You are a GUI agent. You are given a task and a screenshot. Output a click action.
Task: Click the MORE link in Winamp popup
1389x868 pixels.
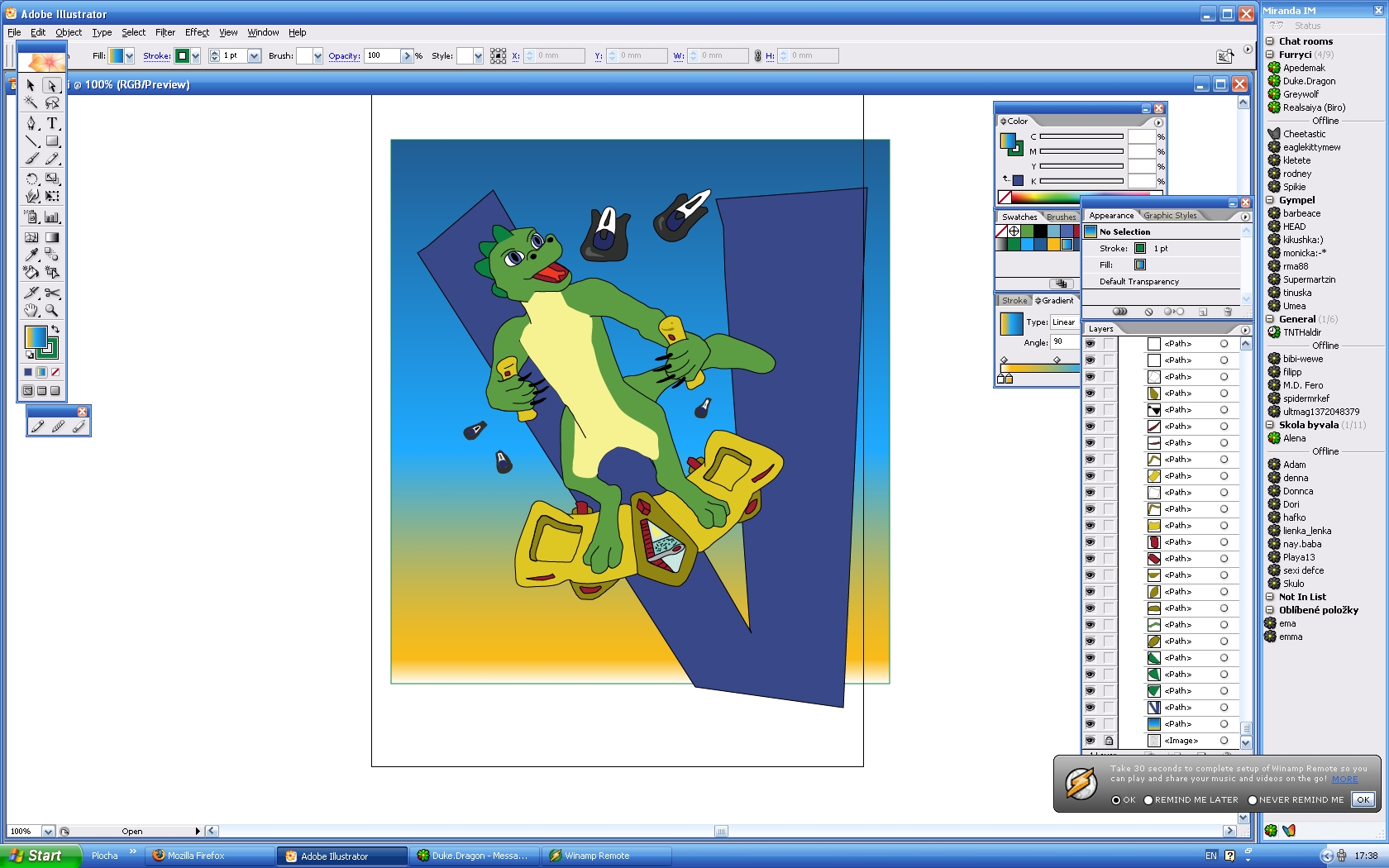click(1344, 779)
